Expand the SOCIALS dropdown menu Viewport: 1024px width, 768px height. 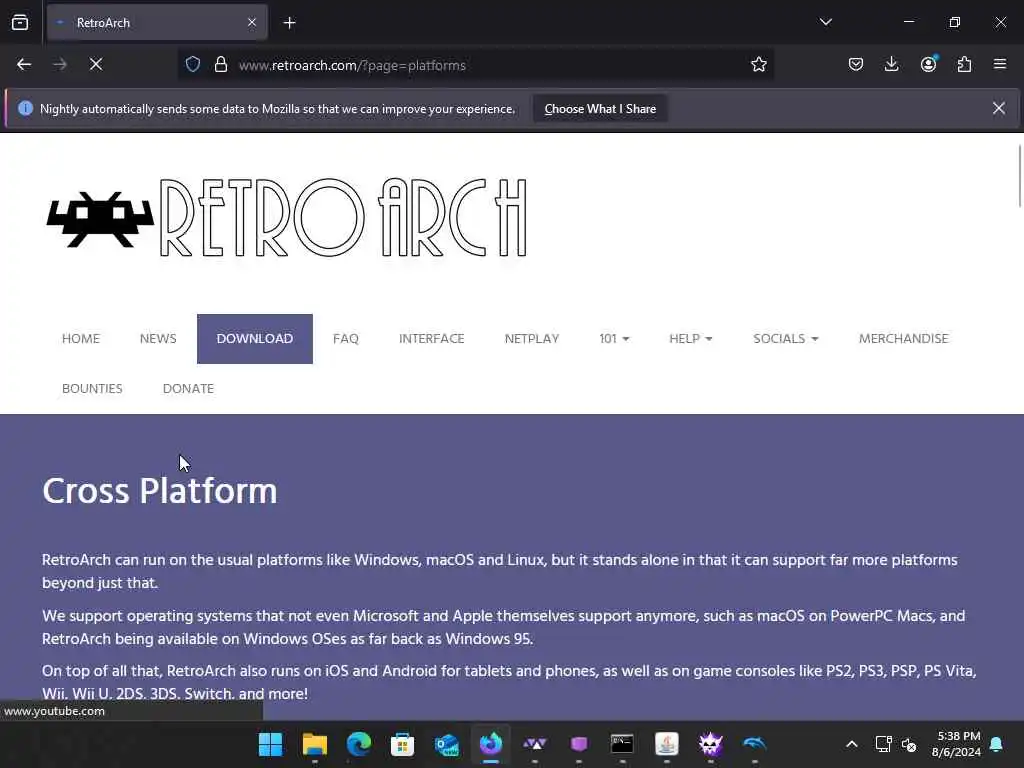[x=786, y=339]
